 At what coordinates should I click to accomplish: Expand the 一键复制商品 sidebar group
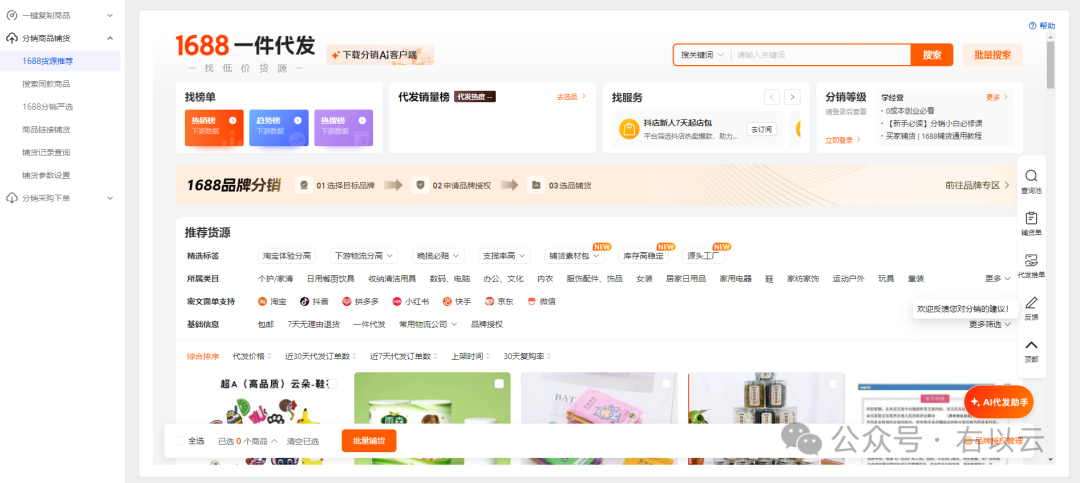110,15
